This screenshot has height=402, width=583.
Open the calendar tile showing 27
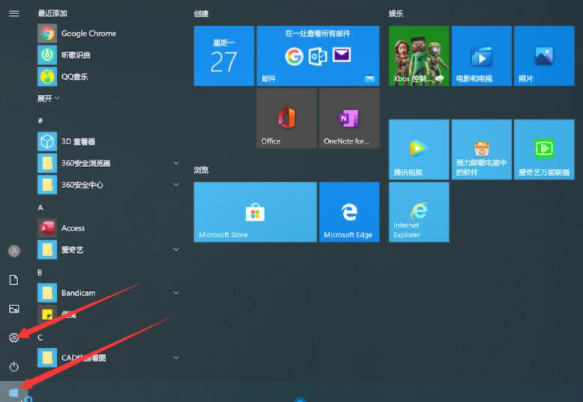point(224,56)
